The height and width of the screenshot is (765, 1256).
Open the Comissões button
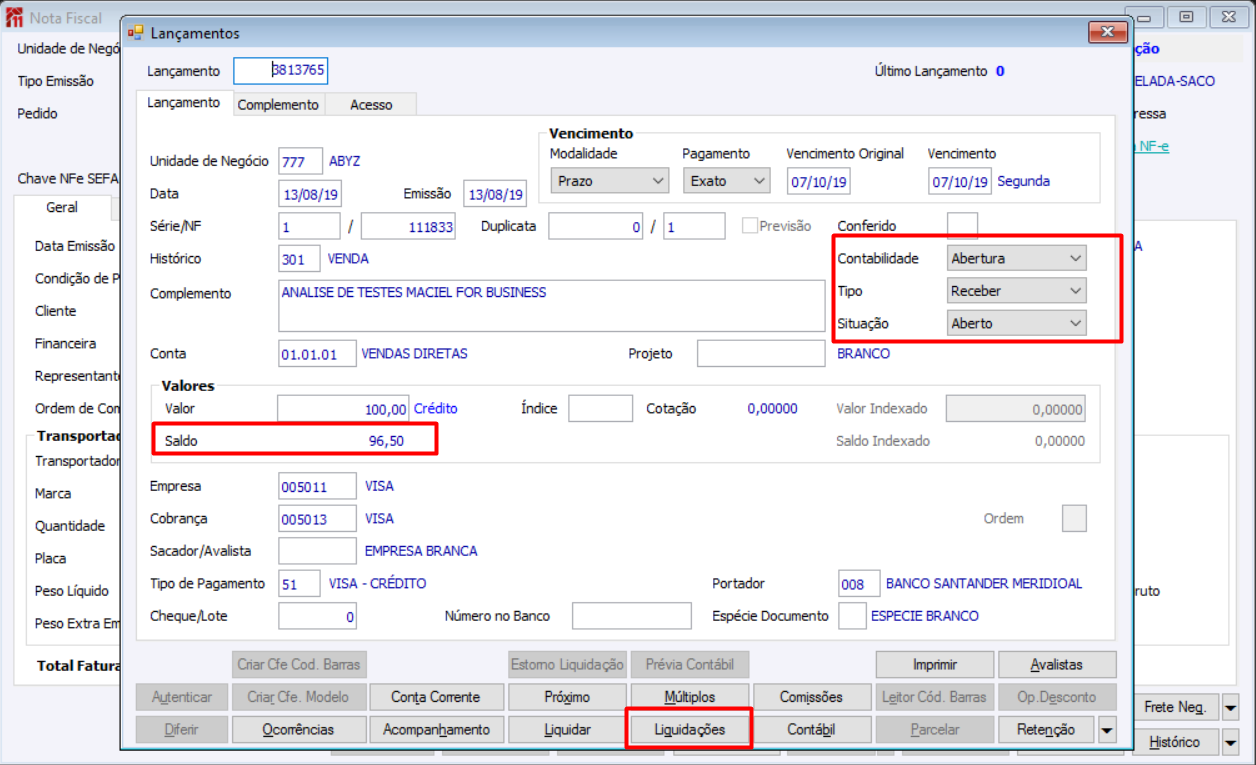tap(811, 697)
